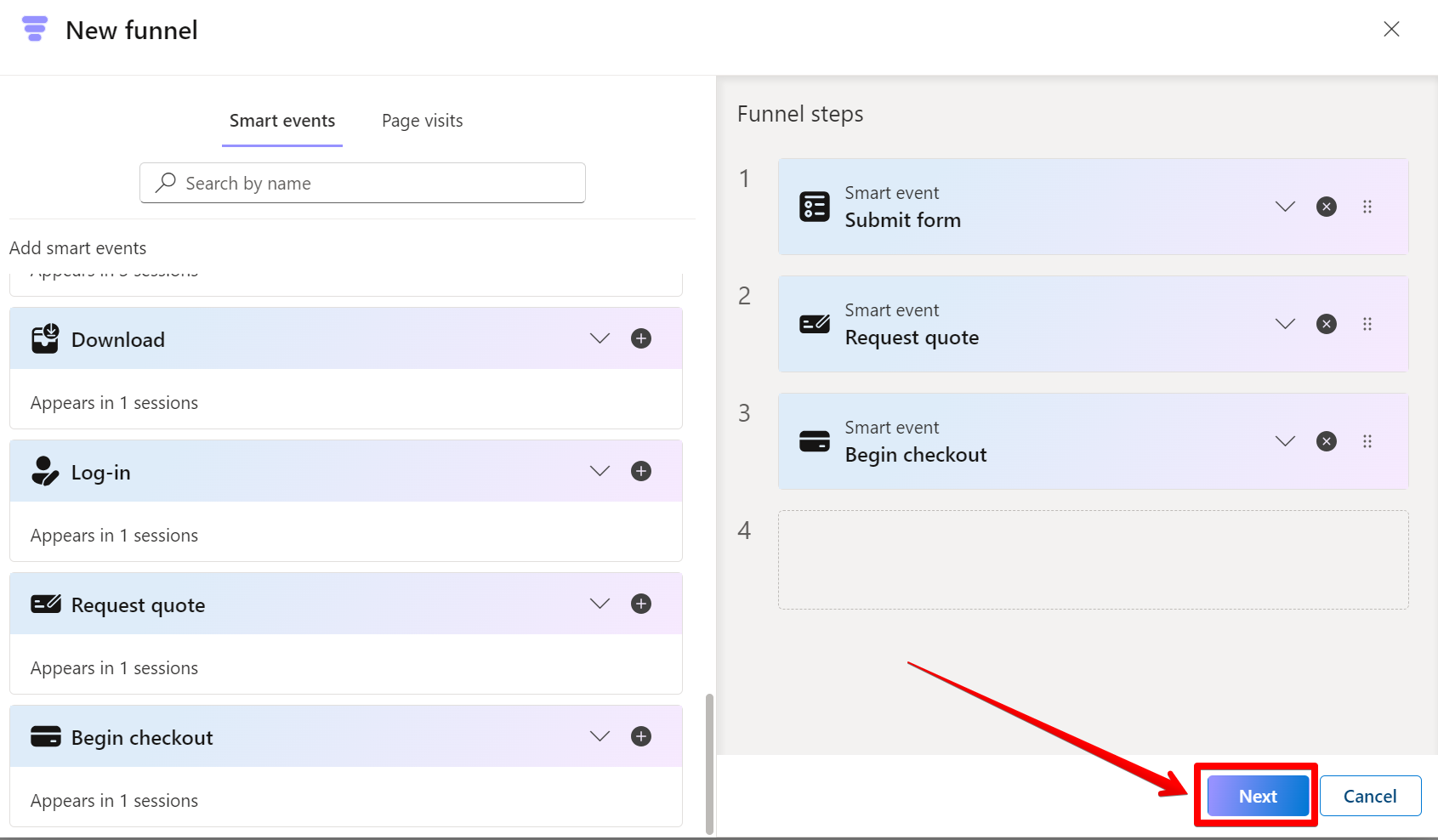Viewport: 1438px width, 840px height.
Task: Cancel the funnel creation
Action: coord(1370,795)
